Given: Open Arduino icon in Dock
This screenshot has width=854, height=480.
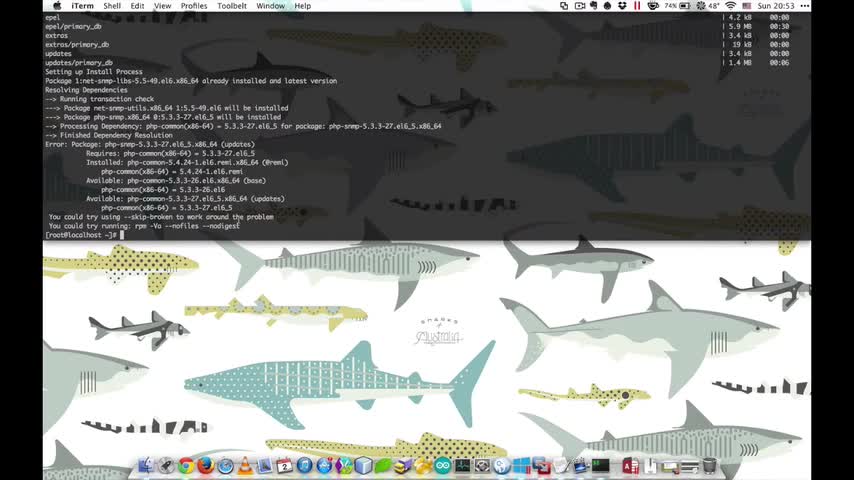Looking at the screenshot, I should [442, 466].
